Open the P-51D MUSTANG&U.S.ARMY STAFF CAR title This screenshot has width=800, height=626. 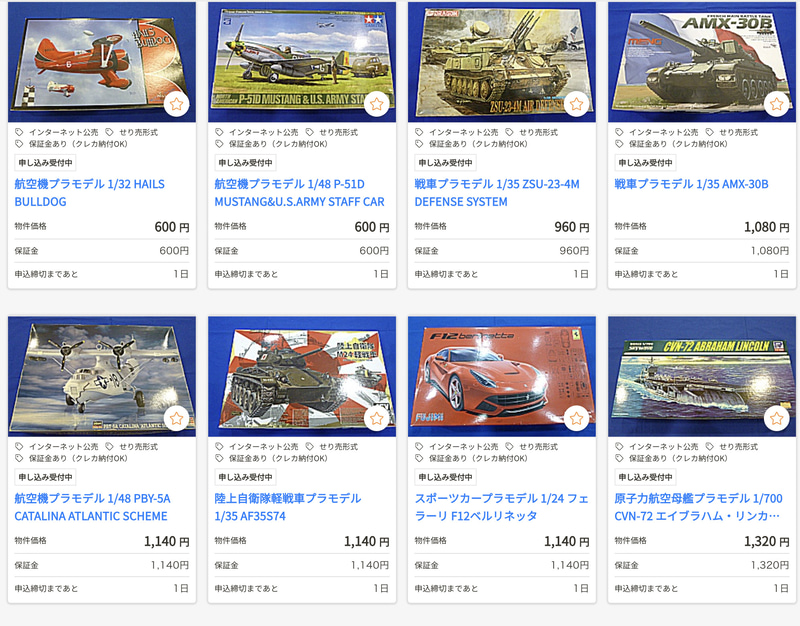tap(299, 193)
